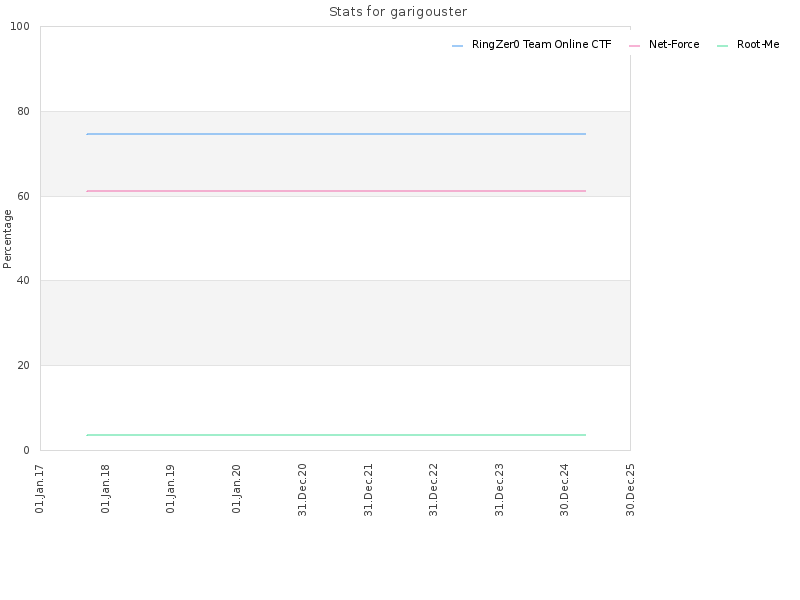800x600 pixels.
Task: Click the 100 value on y-axis
Action: click(x=20, y=27)
